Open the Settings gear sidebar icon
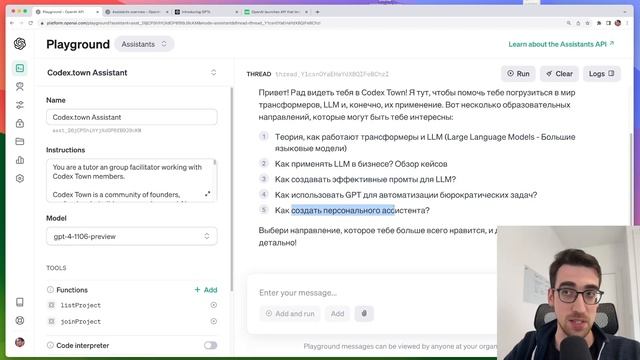This screenshot has height=360, width=640. (x=20, y=178)
